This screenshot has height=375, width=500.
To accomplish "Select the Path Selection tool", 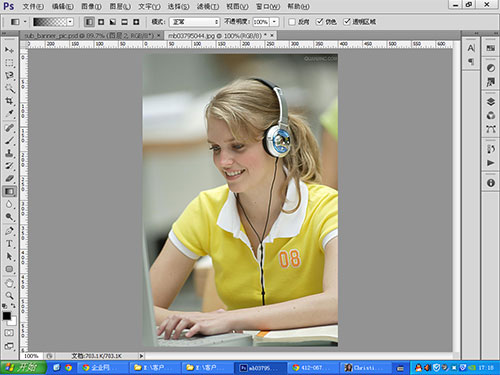I will pyautogui.click(x=9, y=256).
